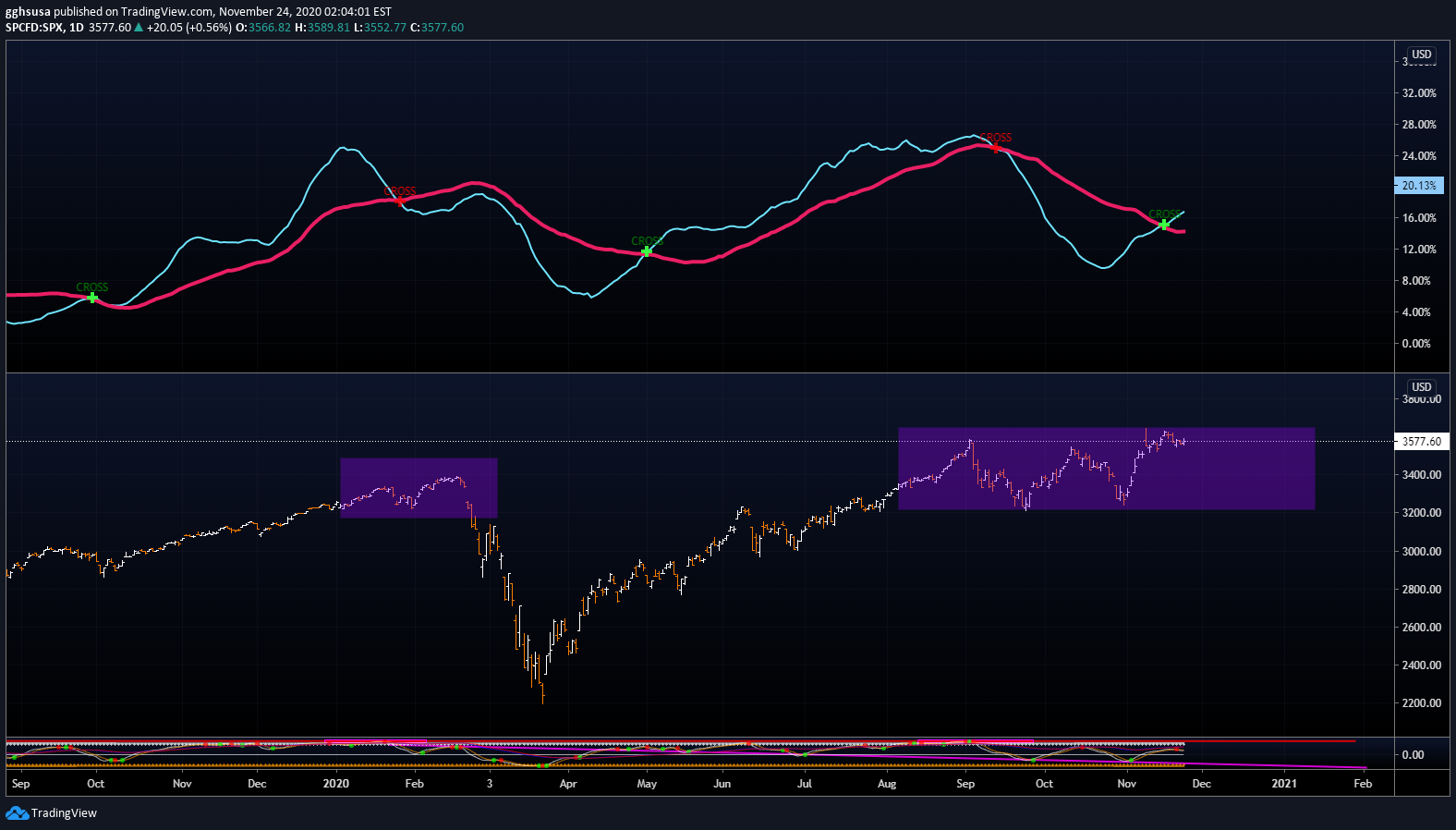Click the high value H:3589.81

322,28
